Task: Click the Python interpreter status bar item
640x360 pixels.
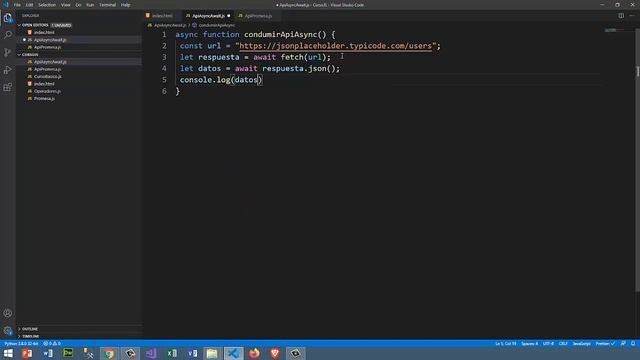Action: (21, 344)
